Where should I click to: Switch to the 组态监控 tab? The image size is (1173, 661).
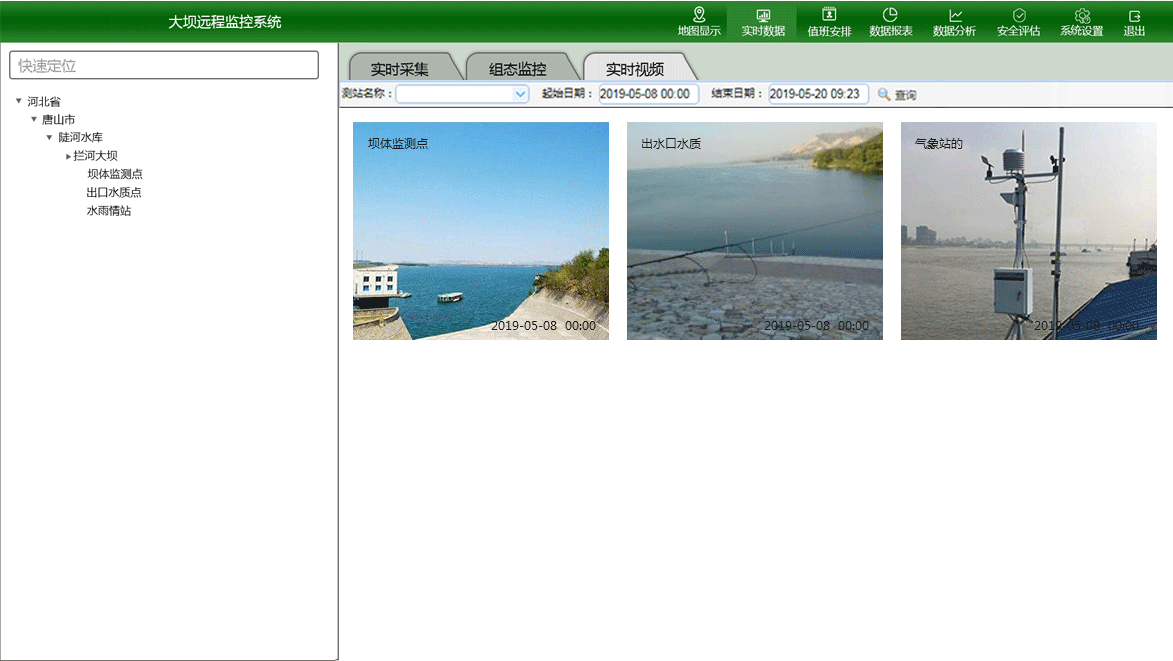517,69
